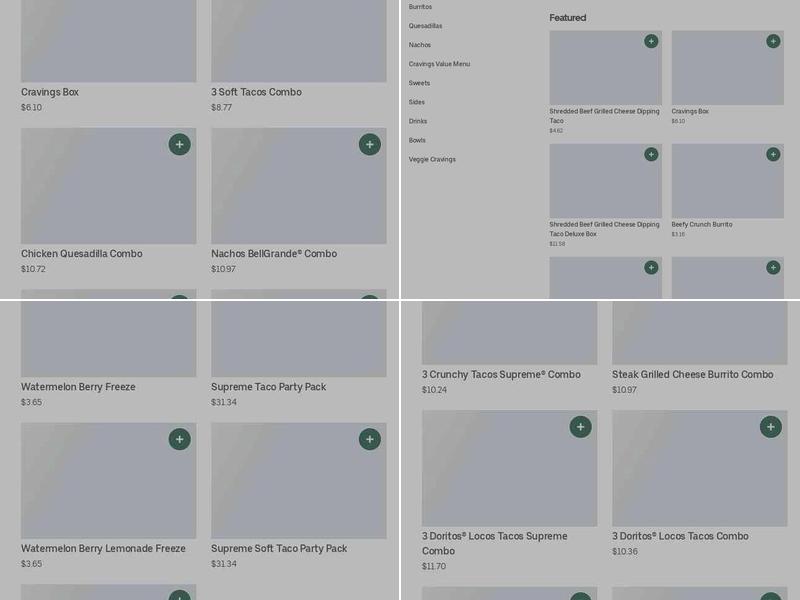Click the $10.24 price of 3 Crunchy Tacos Supreme
Screen dimensions: 800x600
coord(434,390)
